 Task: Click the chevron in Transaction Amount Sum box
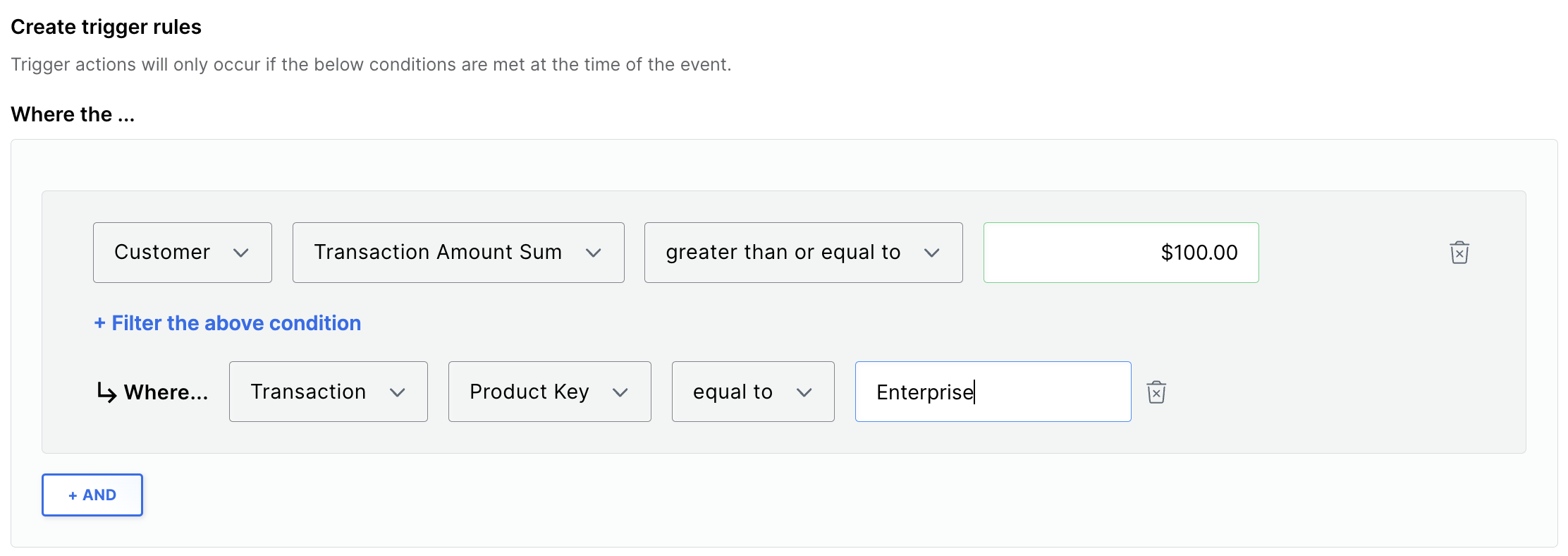pyautogui.click(x=594, y=253)
